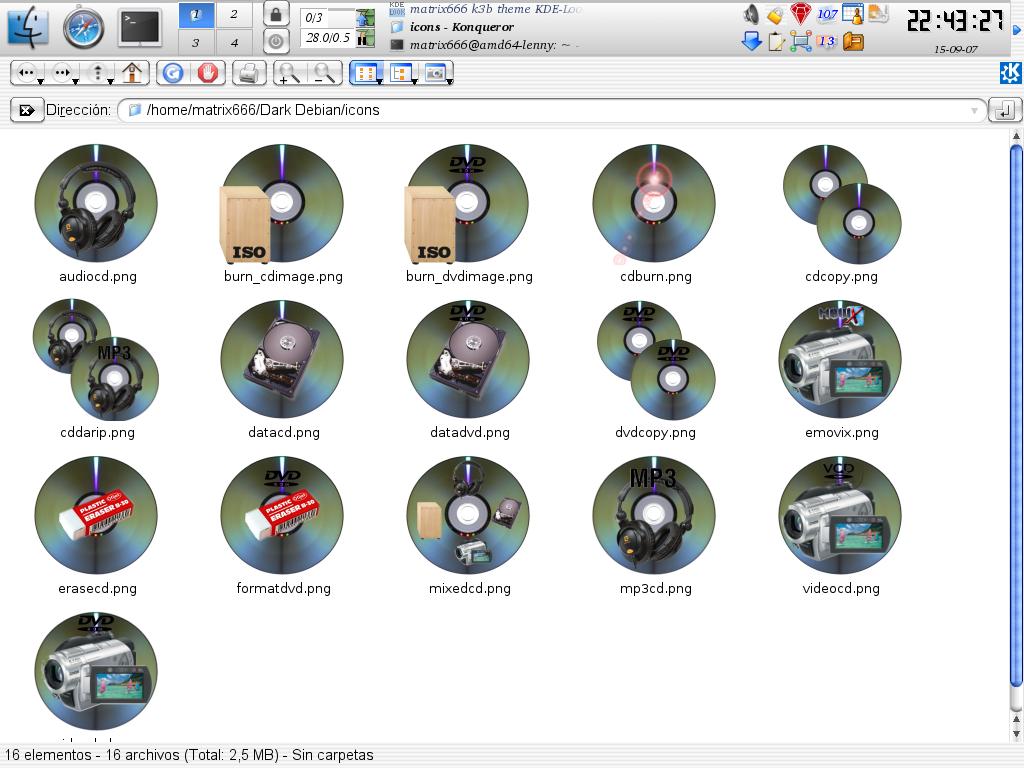This screenshot has width=1024, height=768.
Task: Open the back history dropdown arrow
Action: click(x=41, y=81)
